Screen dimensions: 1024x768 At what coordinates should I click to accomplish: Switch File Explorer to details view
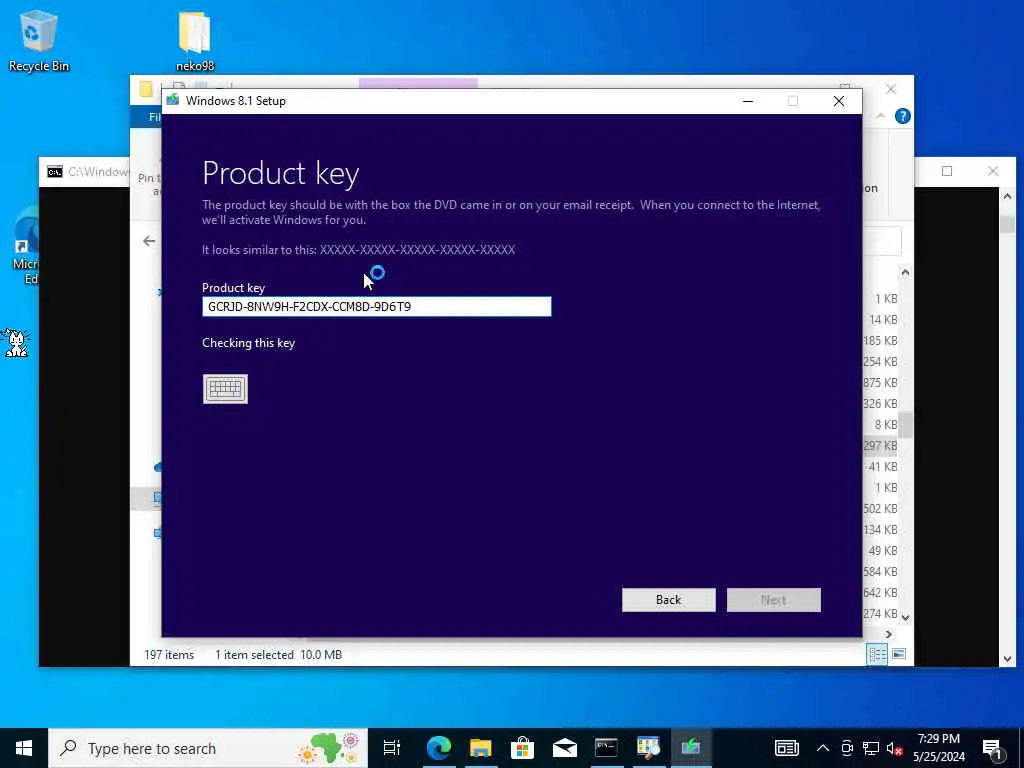(x=877, y=654)
